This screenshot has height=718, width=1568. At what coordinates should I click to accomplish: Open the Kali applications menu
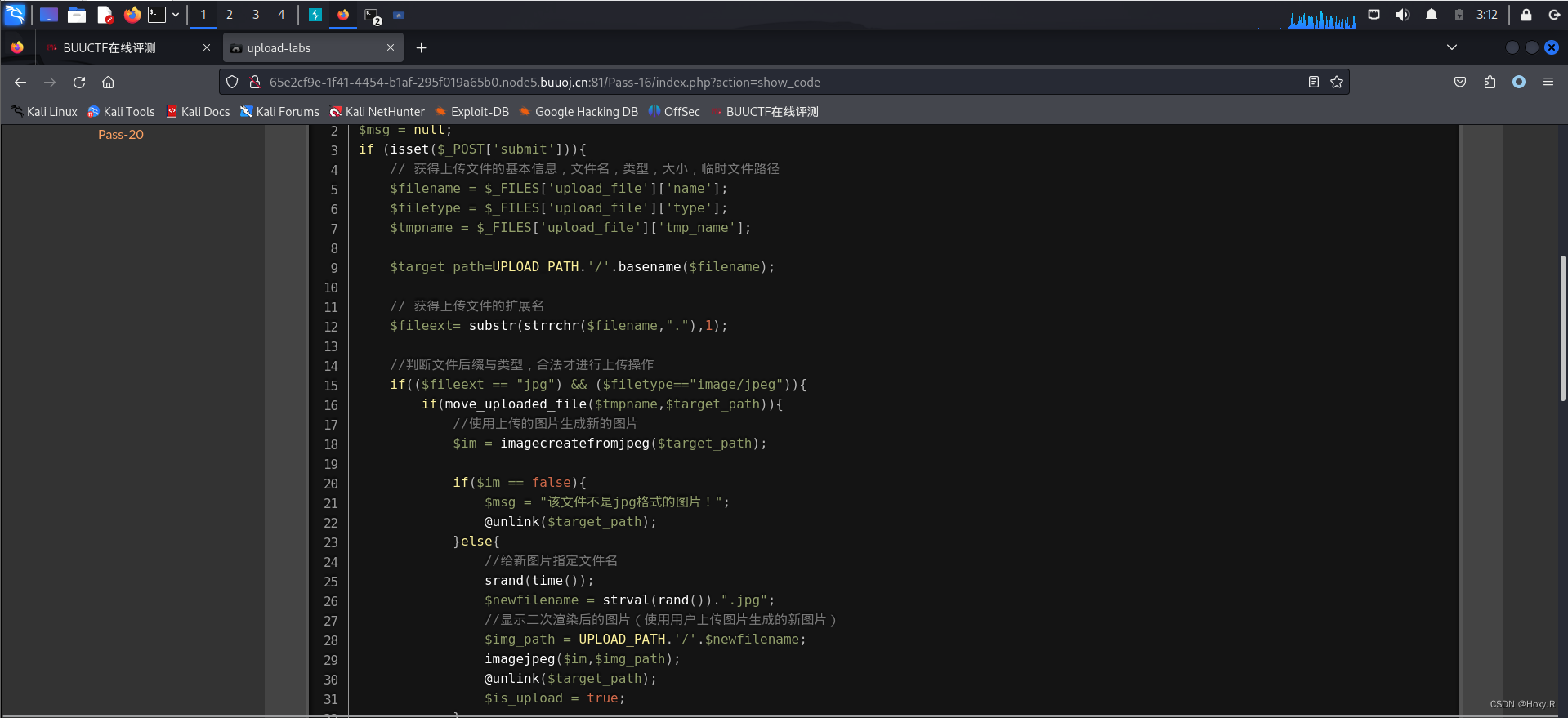pos(15,14)
